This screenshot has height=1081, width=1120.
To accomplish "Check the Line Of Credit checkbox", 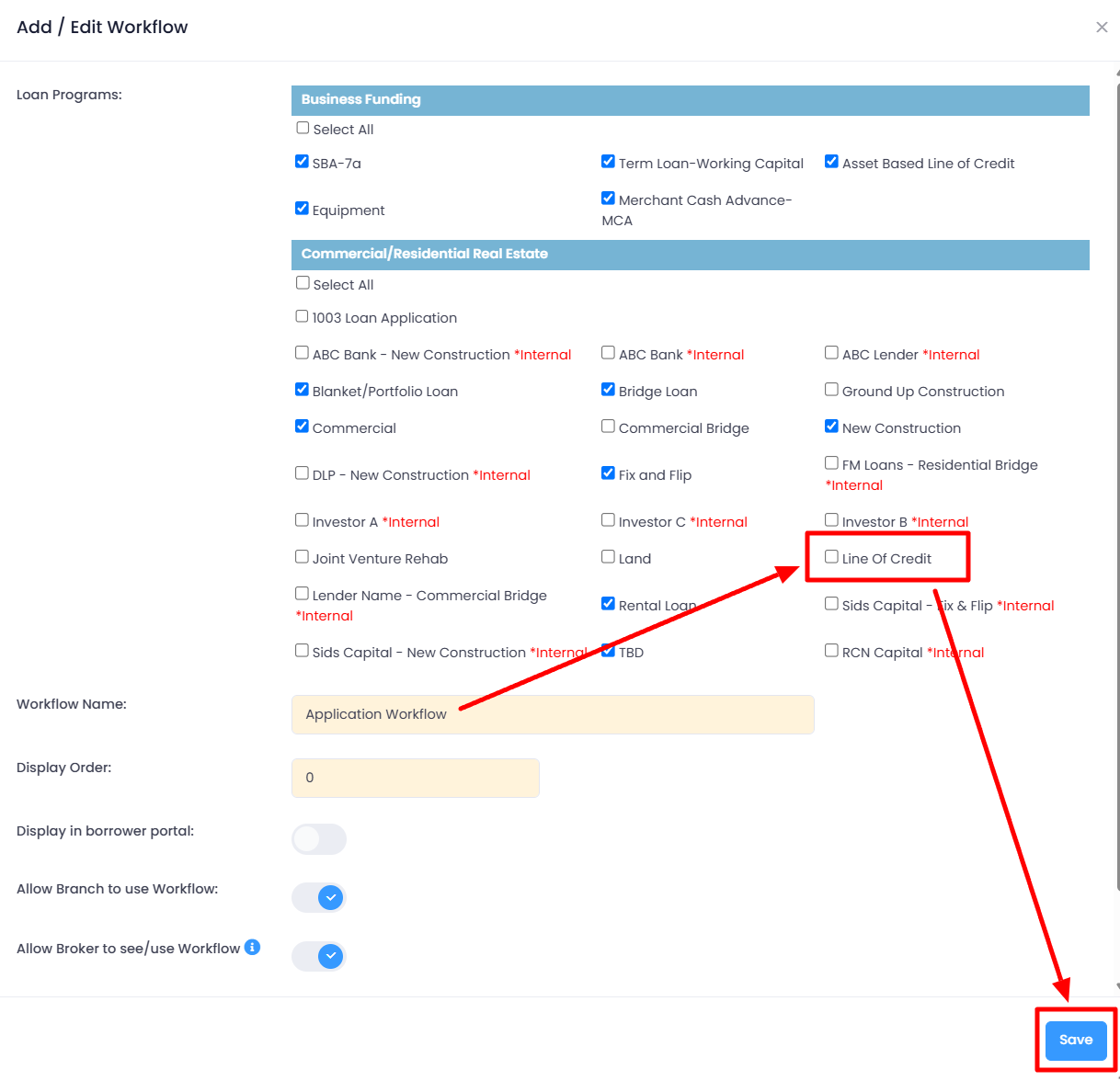I will 831,556.
